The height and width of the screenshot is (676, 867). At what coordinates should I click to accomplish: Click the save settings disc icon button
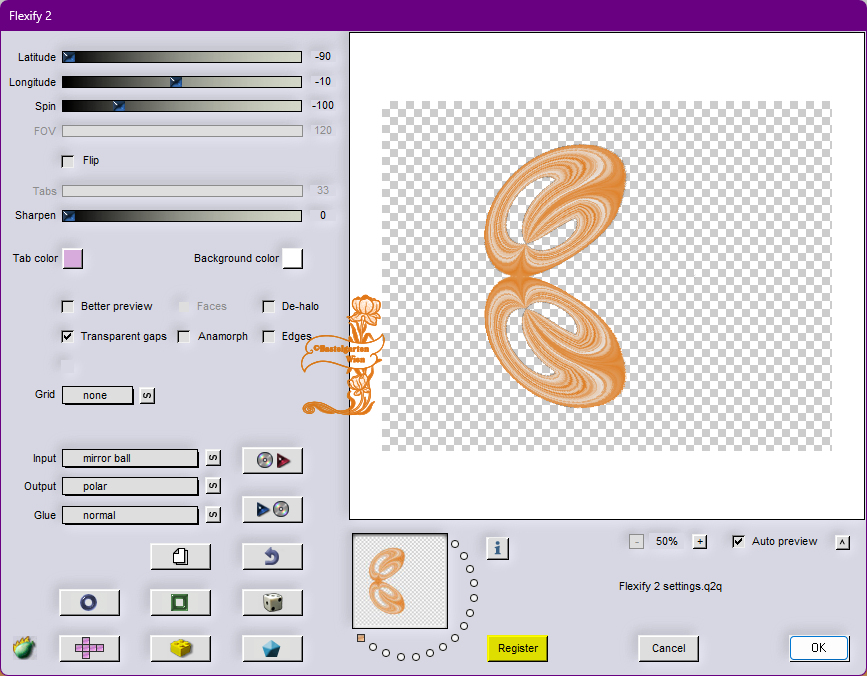click(x=272, y=509)
